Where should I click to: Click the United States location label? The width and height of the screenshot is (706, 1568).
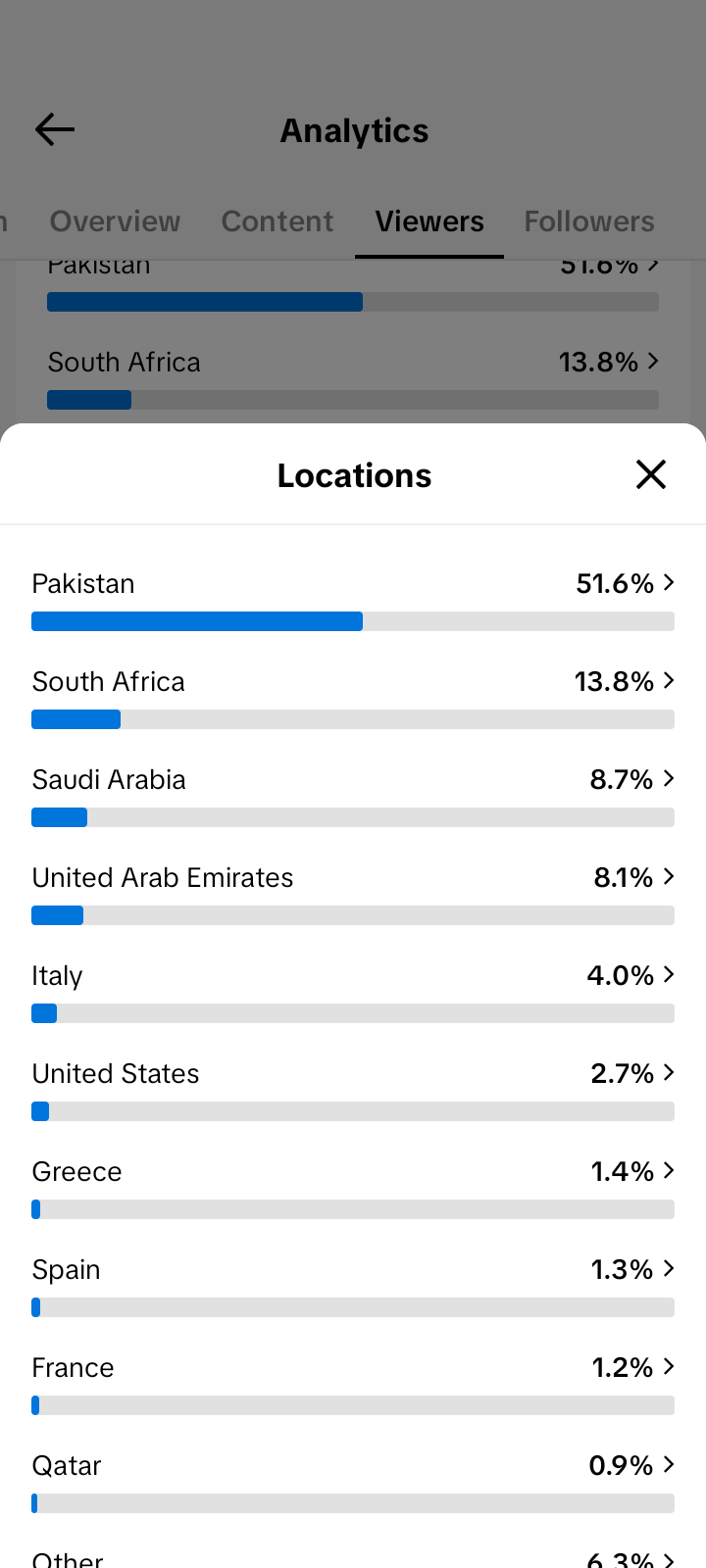click(x=116, y=1073)
